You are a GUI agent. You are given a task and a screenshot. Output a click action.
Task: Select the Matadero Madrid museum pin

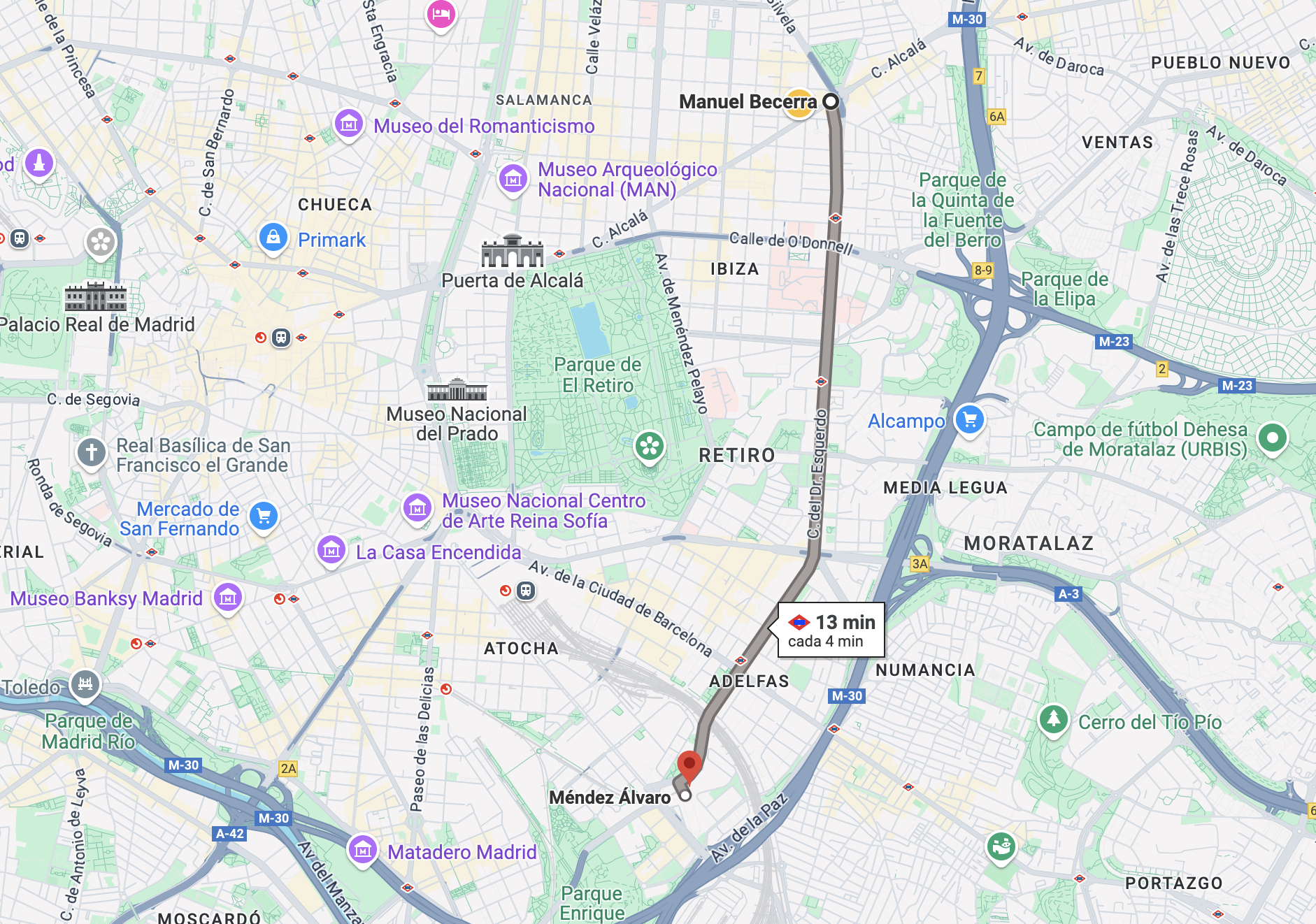coord(362,851)
